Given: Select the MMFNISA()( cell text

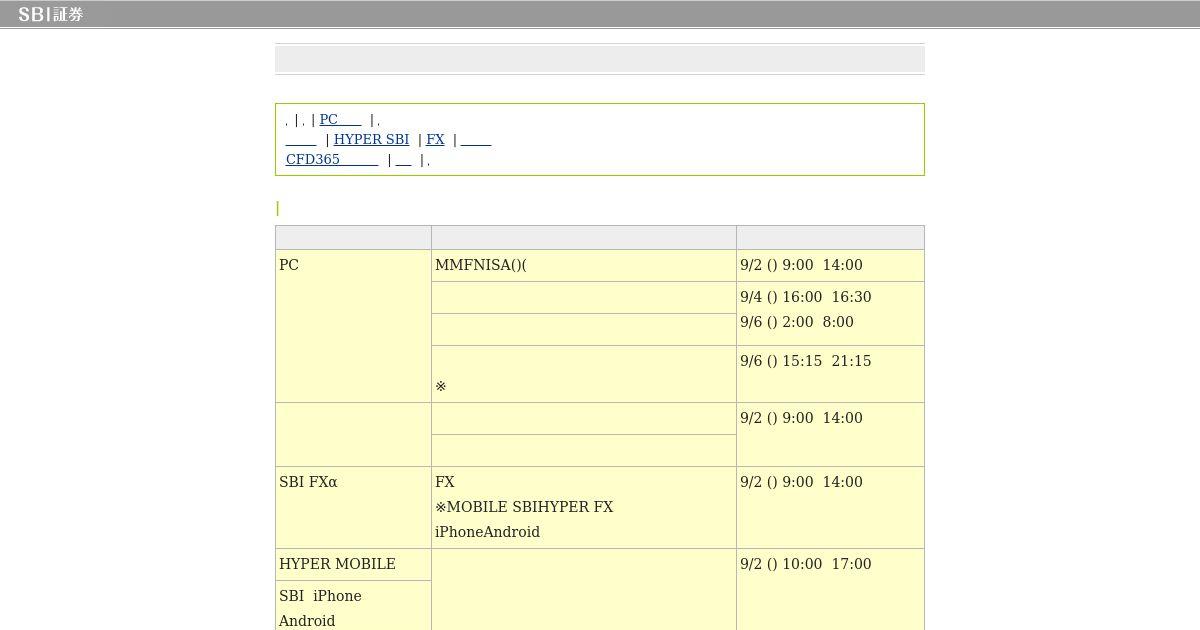Looking at the screenshot, I should click(481, 265).
